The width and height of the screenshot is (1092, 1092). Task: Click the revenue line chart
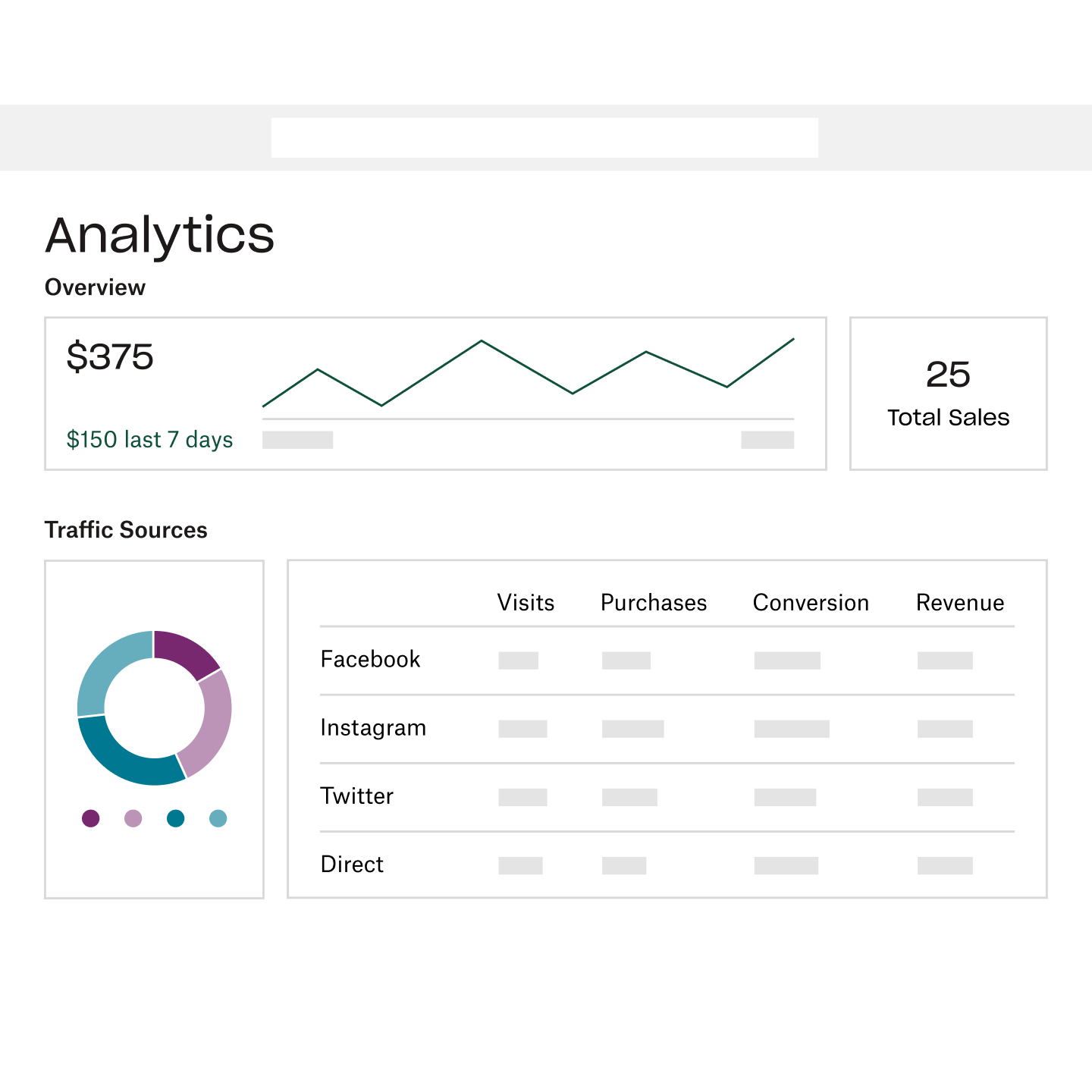point(528,375)
